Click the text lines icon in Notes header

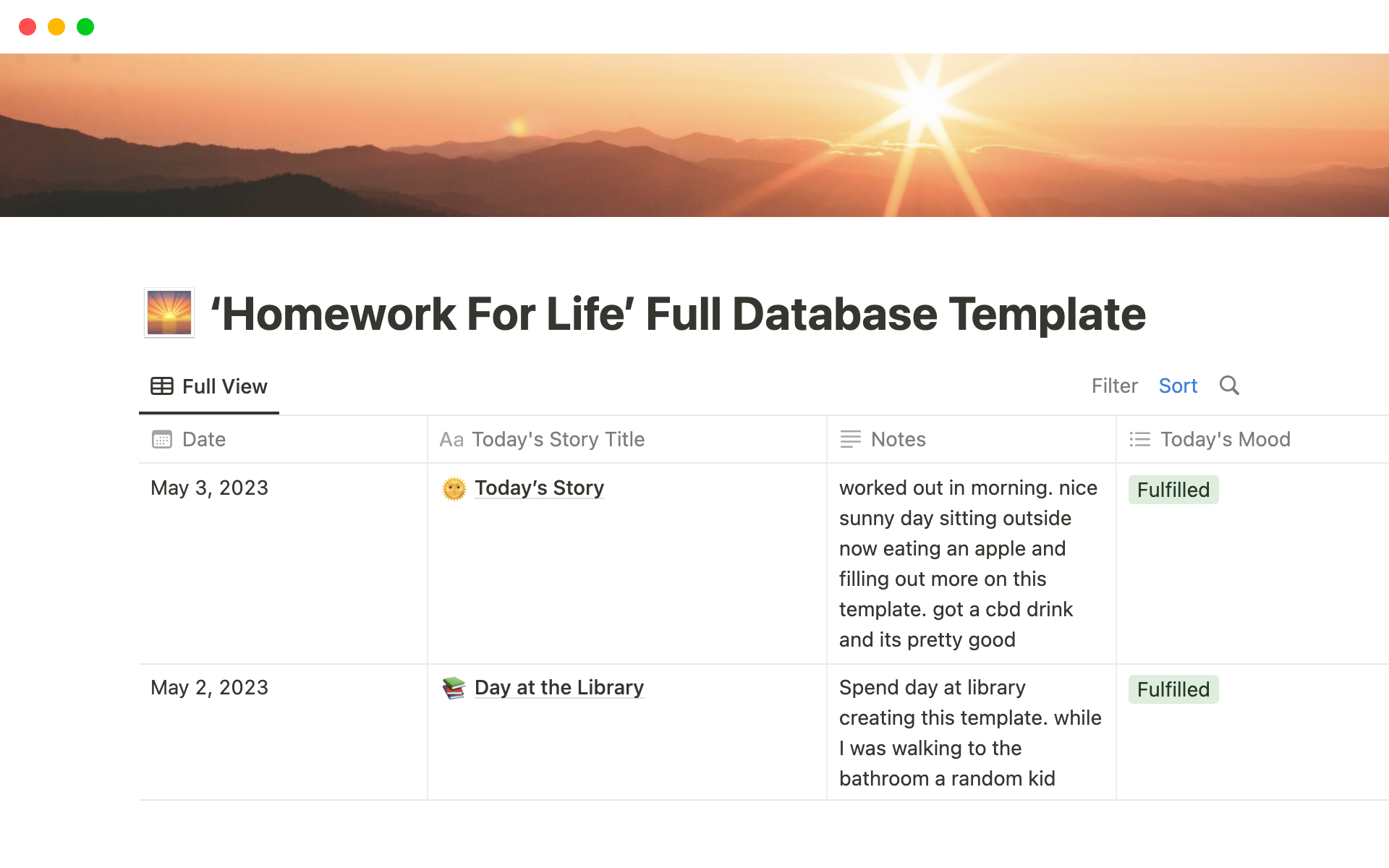[850, 439]
